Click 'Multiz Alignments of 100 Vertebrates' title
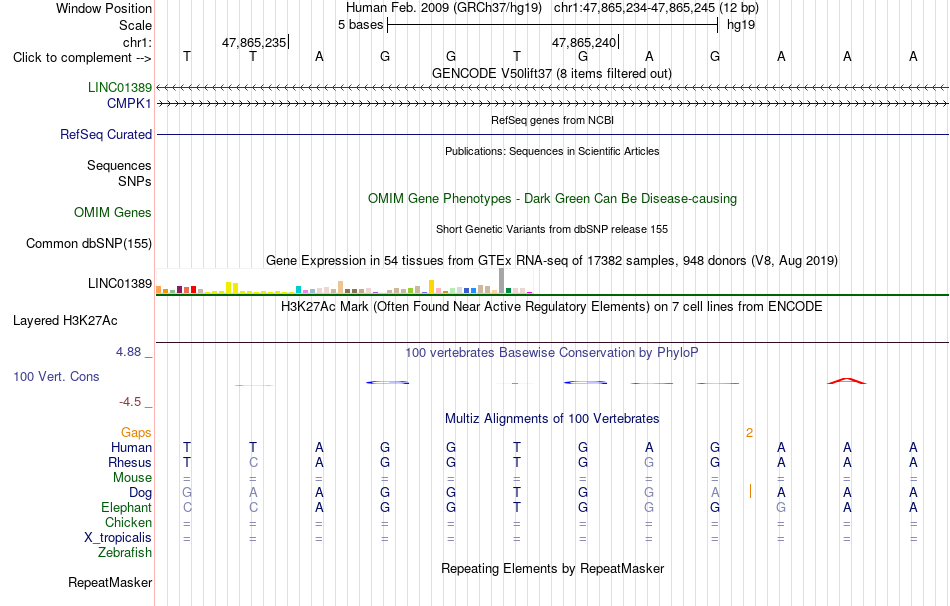The image size is (950, 606). [552, 418]
